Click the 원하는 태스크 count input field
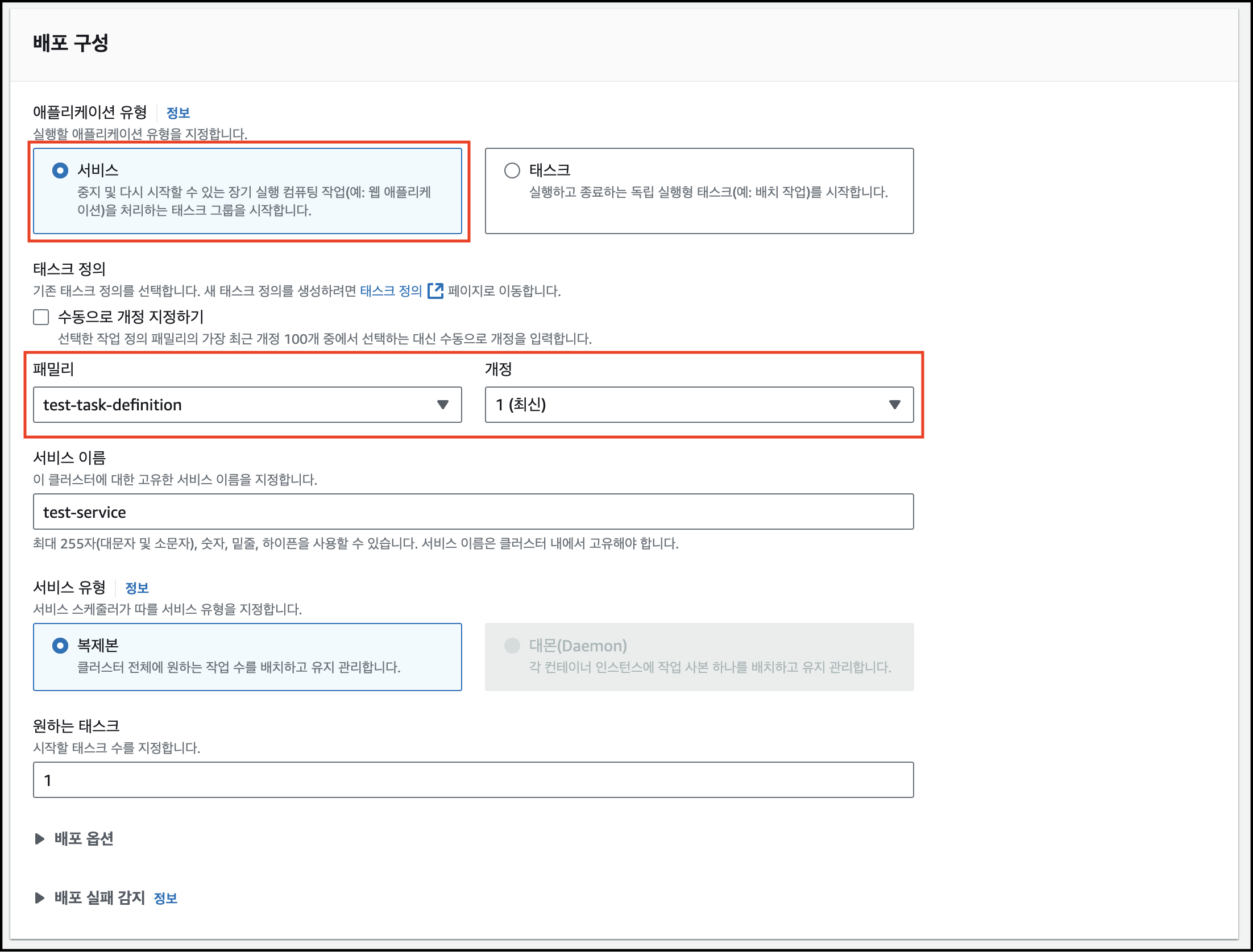 click(x=473, y=780)
